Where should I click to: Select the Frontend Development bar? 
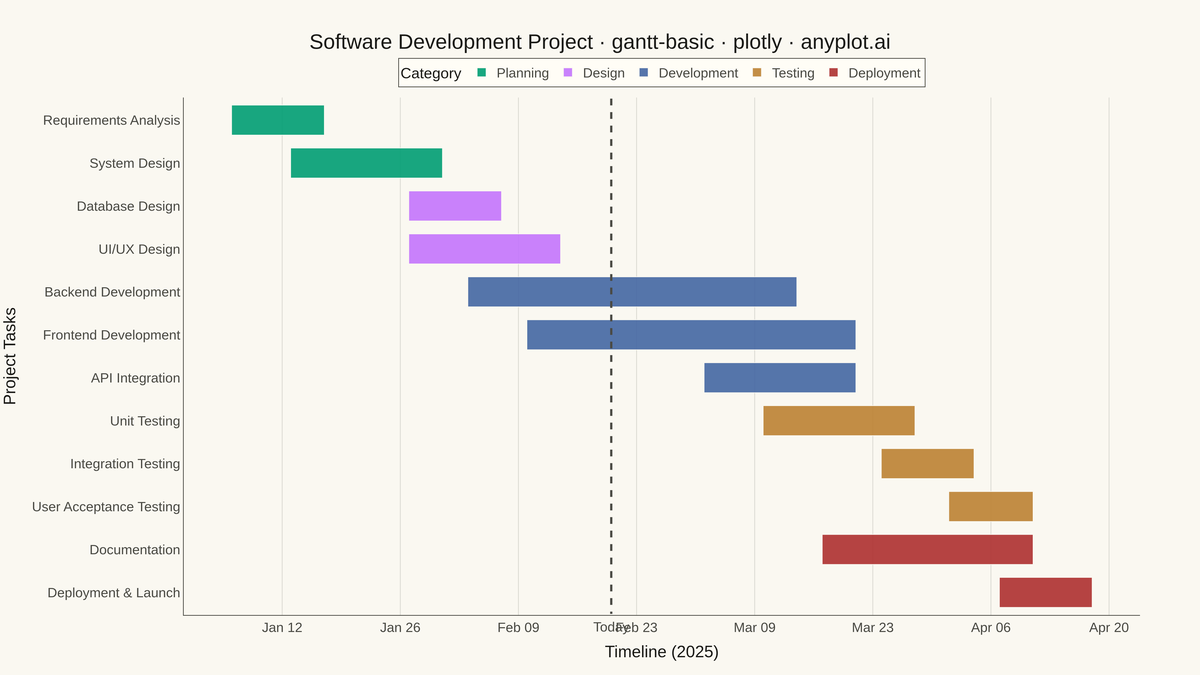click(691, 335)
